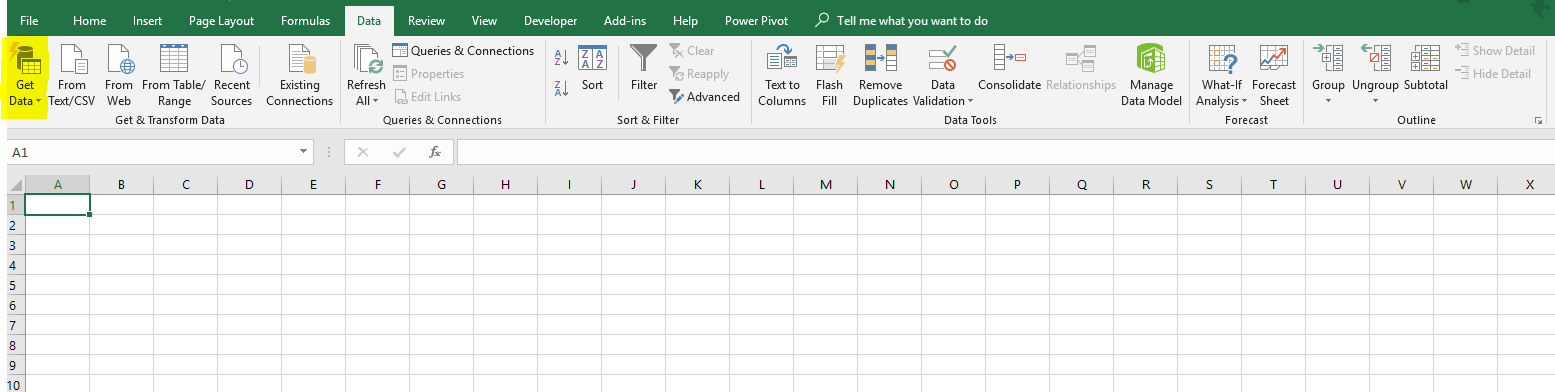Viewport: 1555px width, 392px height.
Task: Open the Get Data menu
Action: (x=25, y=76)
